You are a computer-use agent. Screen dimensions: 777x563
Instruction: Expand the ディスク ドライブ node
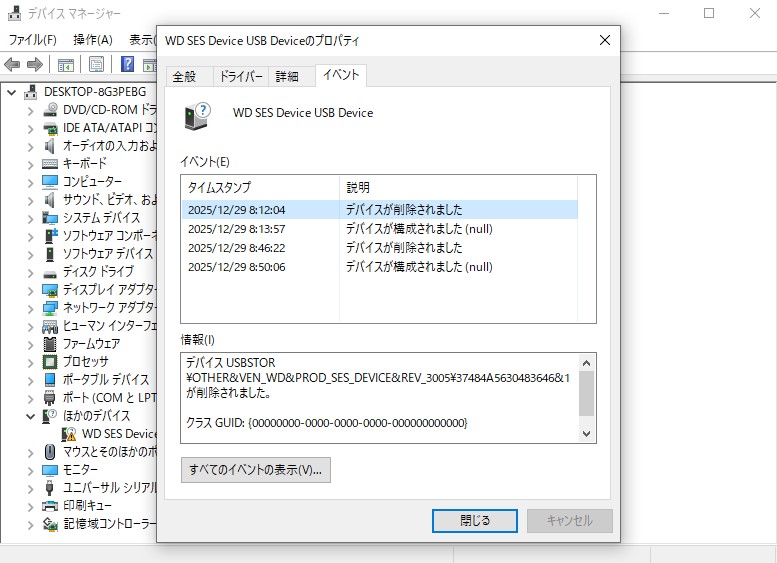click(x=29, y=272)
